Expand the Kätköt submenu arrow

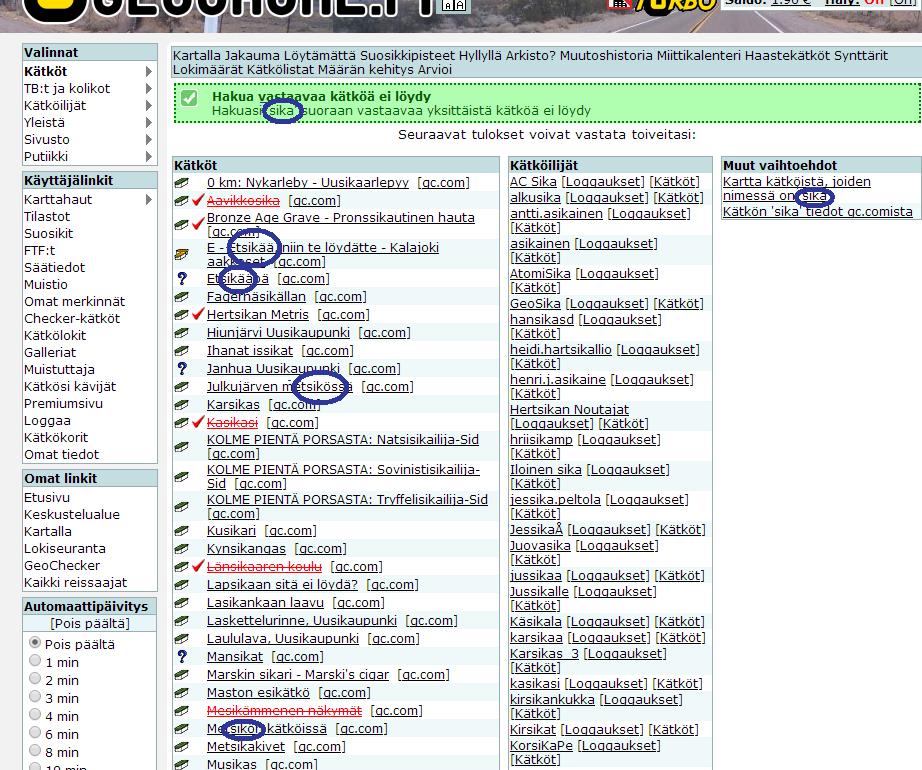pos(149,72)
